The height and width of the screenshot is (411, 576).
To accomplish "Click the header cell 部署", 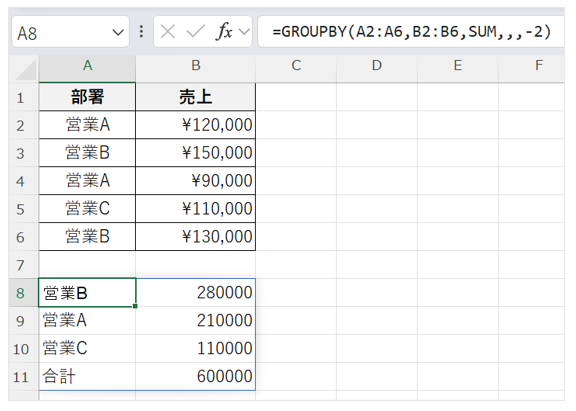I will pos(87,97).
